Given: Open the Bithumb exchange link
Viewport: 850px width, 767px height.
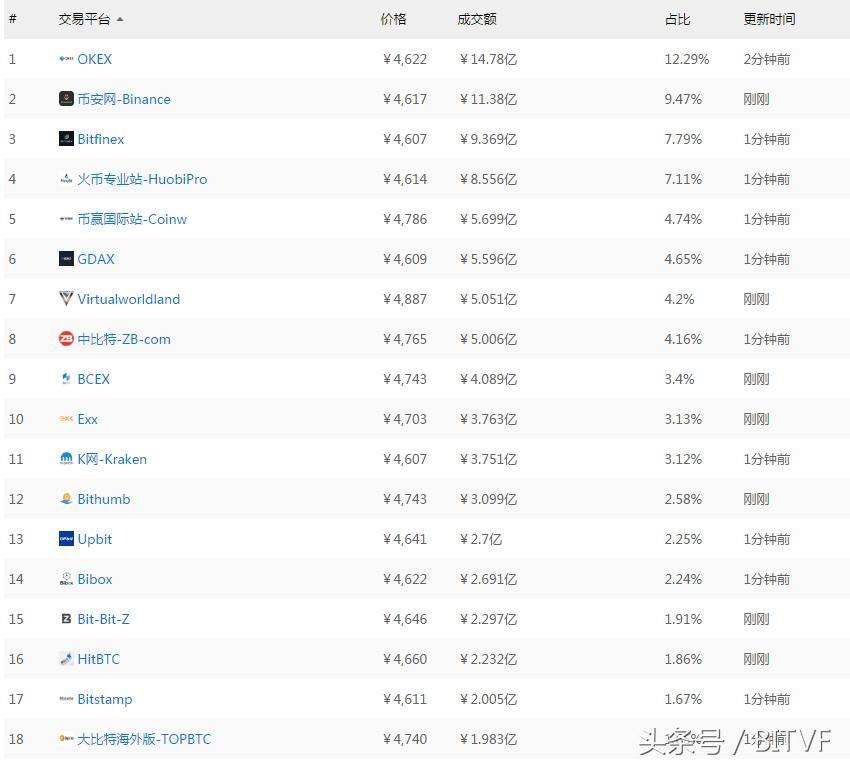Looking at the screenshot, I should (x=104, y=499).
